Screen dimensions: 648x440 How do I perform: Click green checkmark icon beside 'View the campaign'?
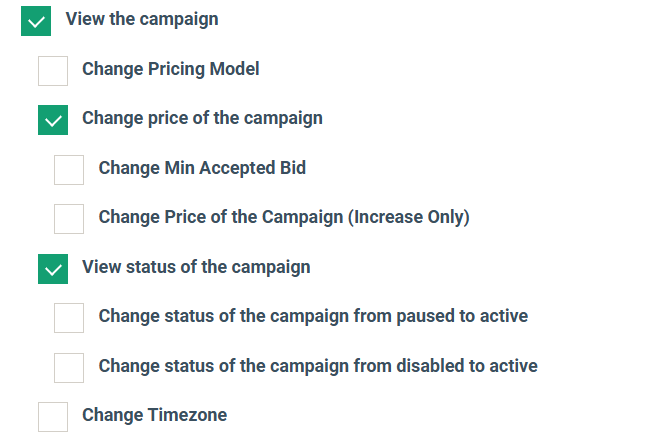[36, 21]
